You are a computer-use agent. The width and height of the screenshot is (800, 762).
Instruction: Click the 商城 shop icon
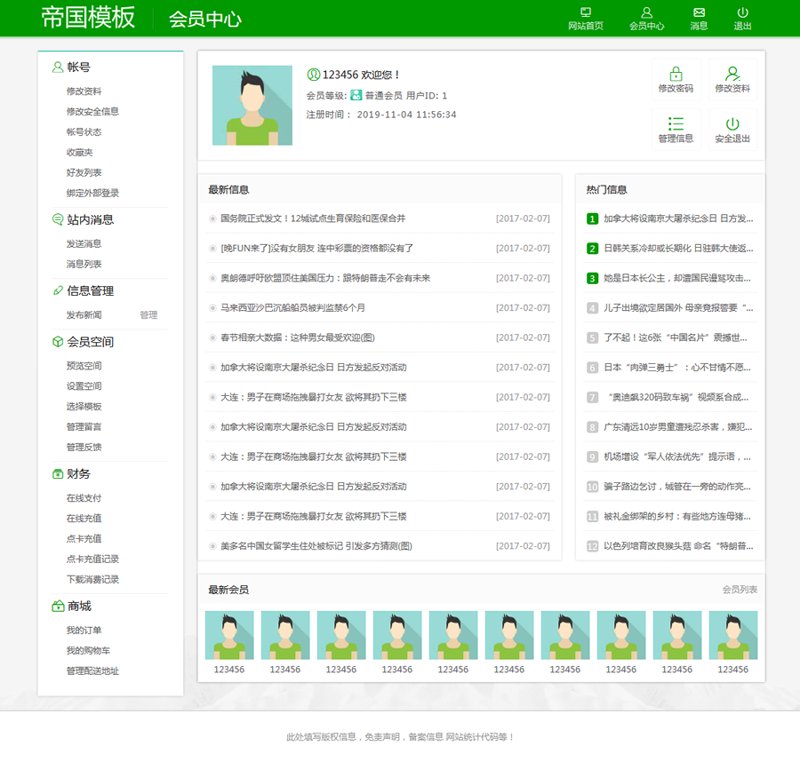click(57, 606)
